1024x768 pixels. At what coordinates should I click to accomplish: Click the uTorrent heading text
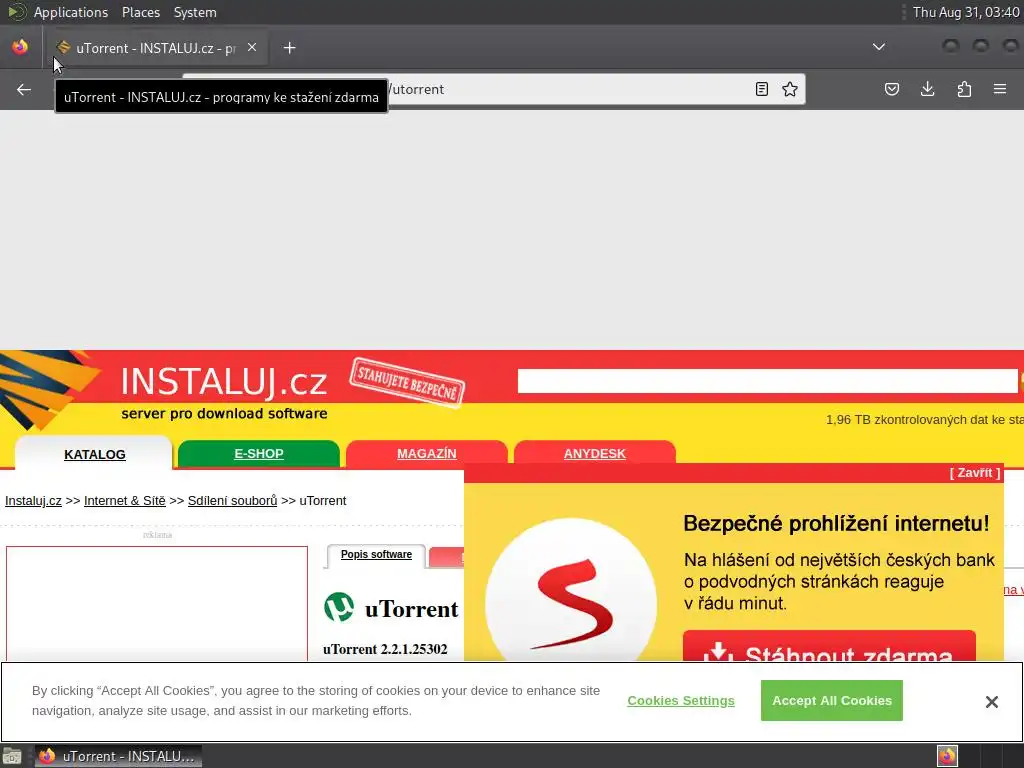coord(411,609)
